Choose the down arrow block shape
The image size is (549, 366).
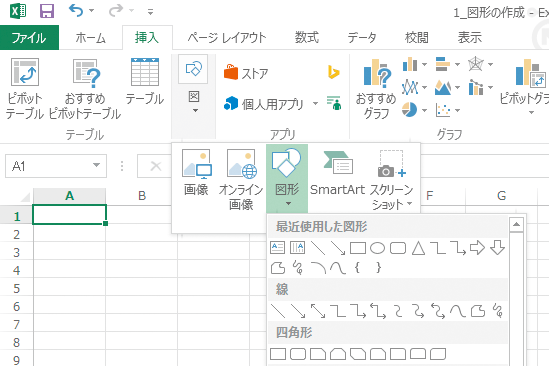pyautogui.click(x=498, y=248)
